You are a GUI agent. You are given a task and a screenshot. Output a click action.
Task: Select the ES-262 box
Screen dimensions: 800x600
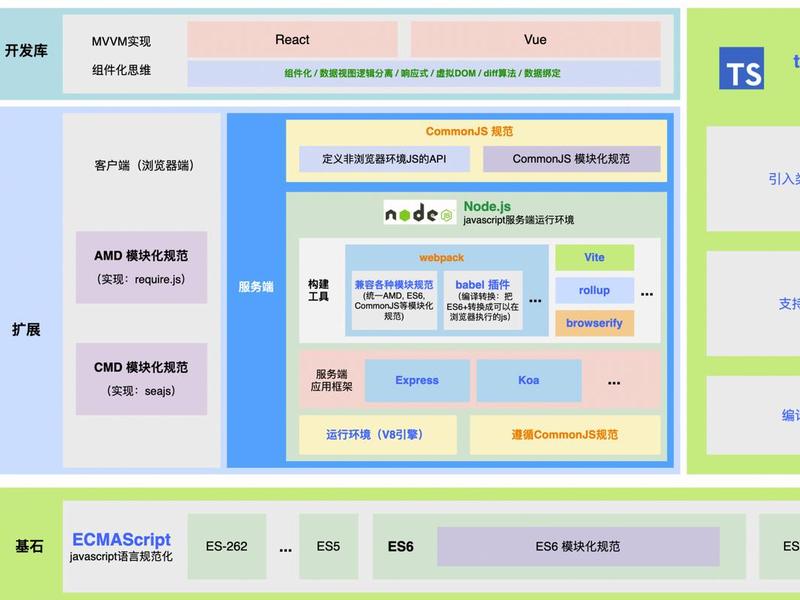point(227,546)
